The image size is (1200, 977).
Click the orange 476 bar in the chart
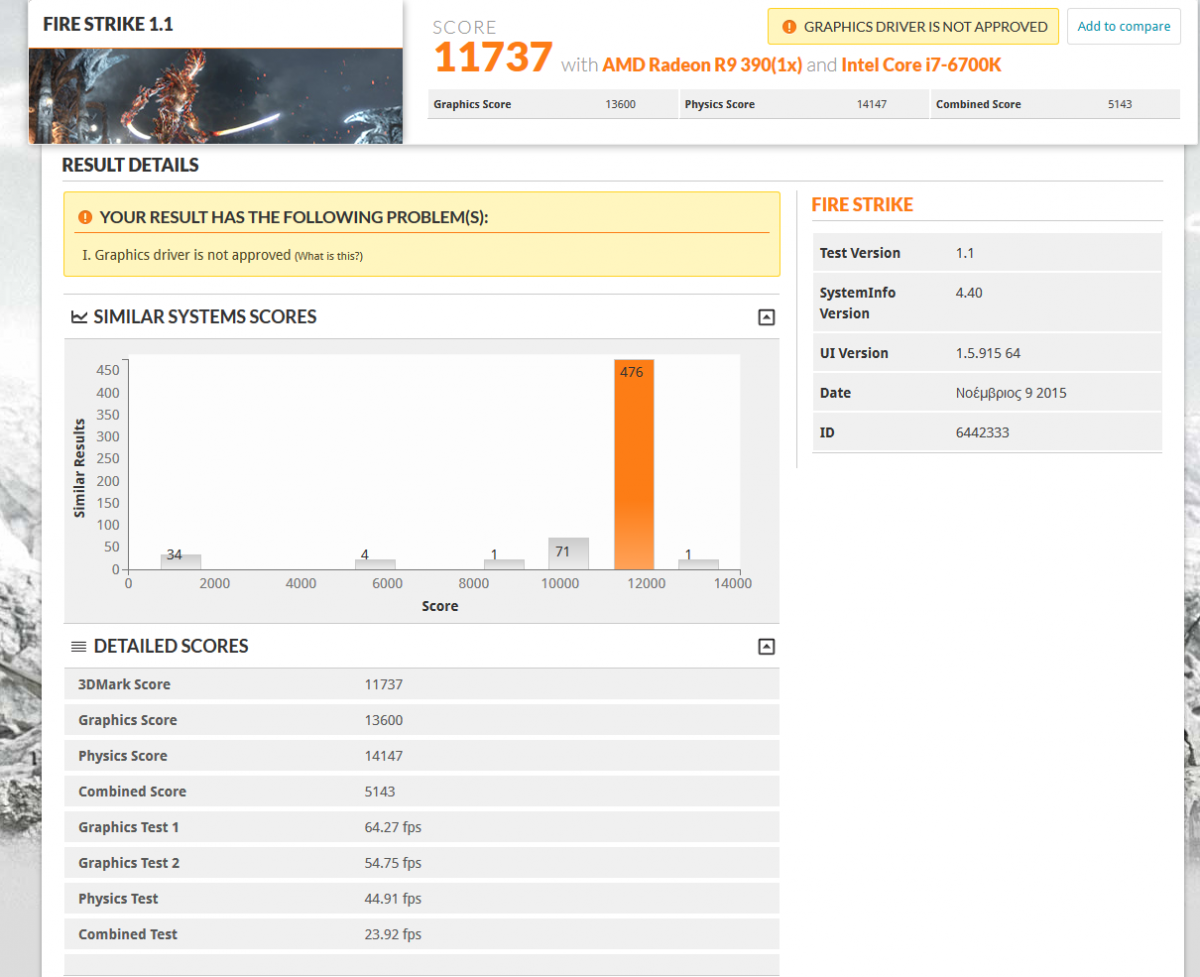click(633, 464)
